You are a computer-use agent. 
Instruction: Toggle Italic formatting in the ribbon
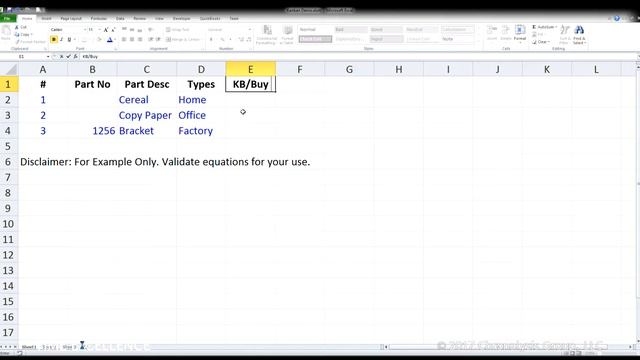click(62, 40)
